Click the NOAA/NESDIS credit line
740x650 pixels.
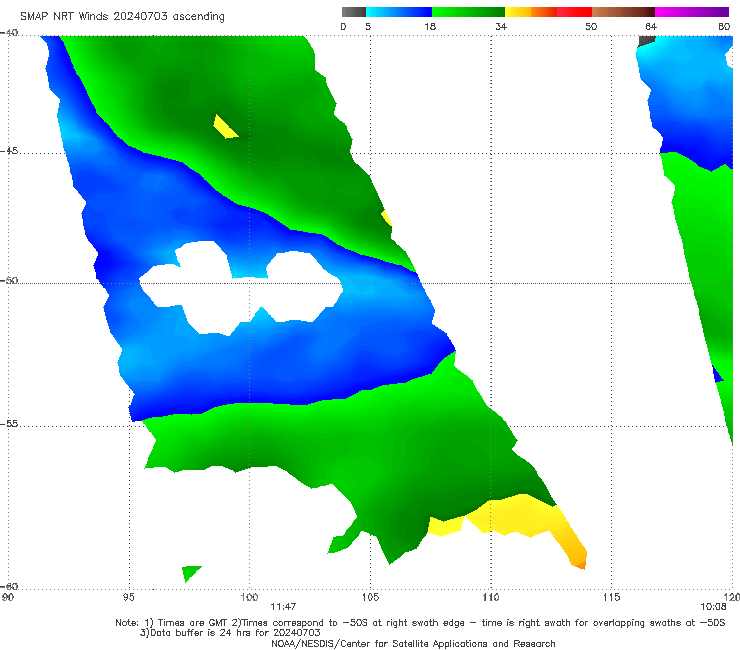coord(413,643)
